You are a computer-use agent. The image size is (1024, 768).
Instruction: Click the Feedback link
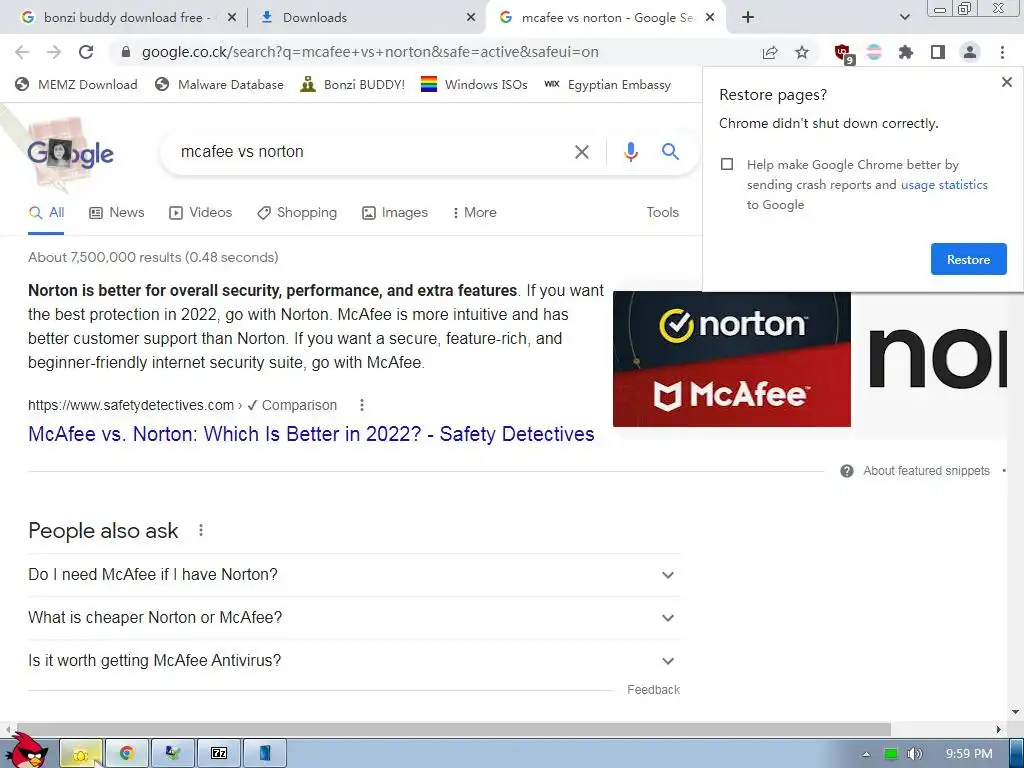click(653, 690)
